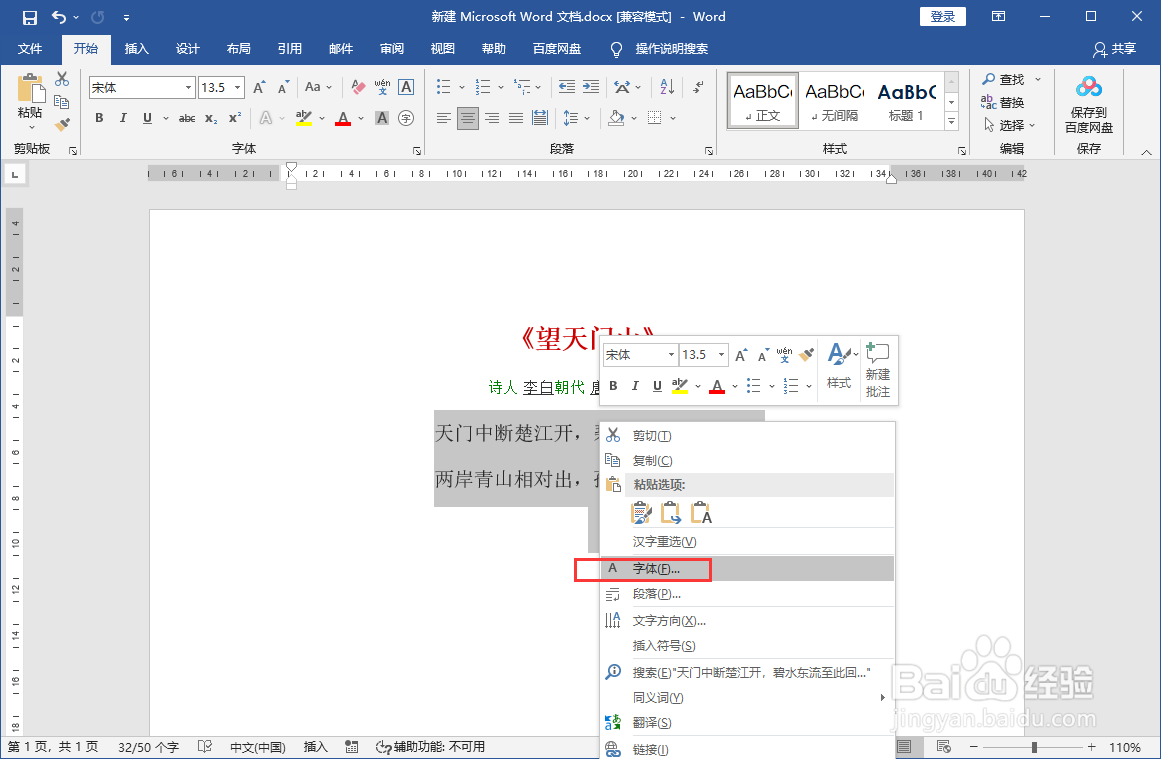Viewport: 1161px width, 759px height.
Task: Decrease font size in ribbon
Action: coord(284,87)
